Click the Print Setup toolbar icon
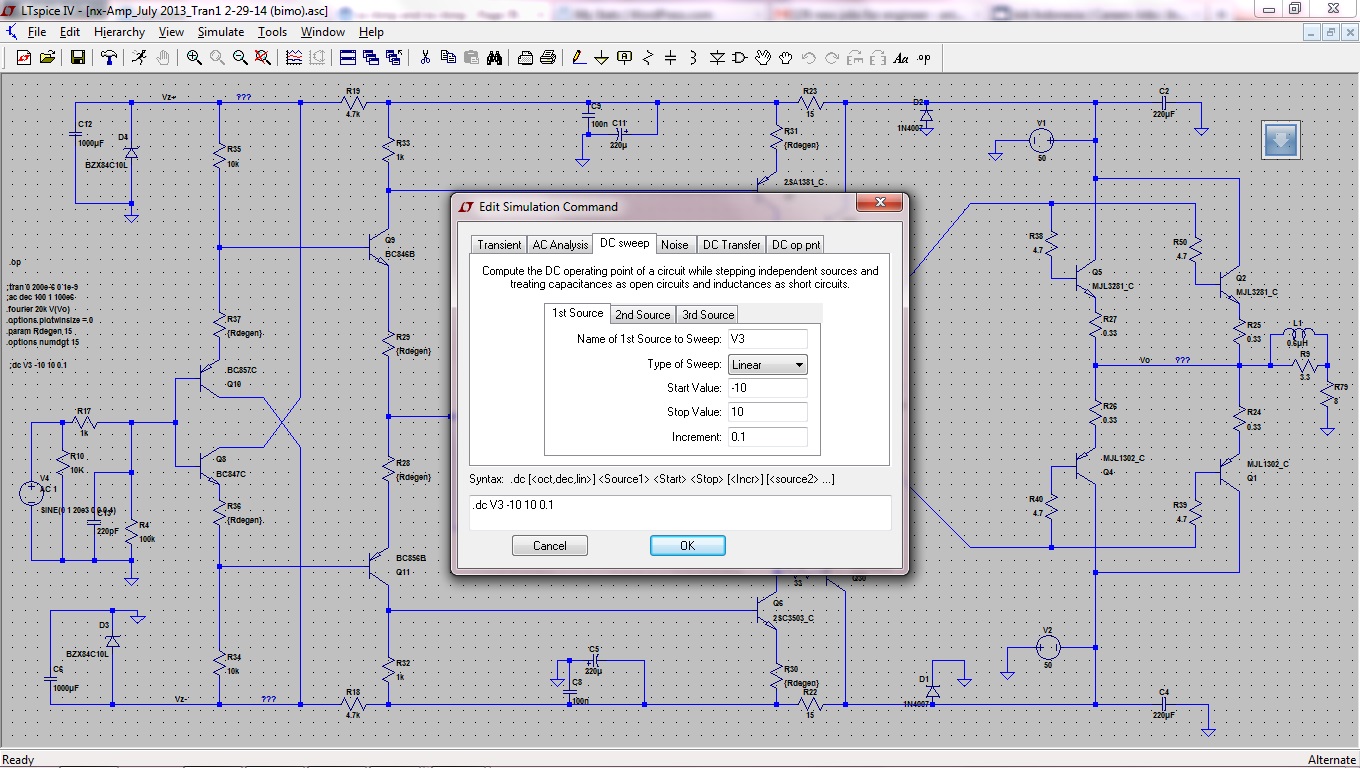1360x768 pixels. [525, 58]
